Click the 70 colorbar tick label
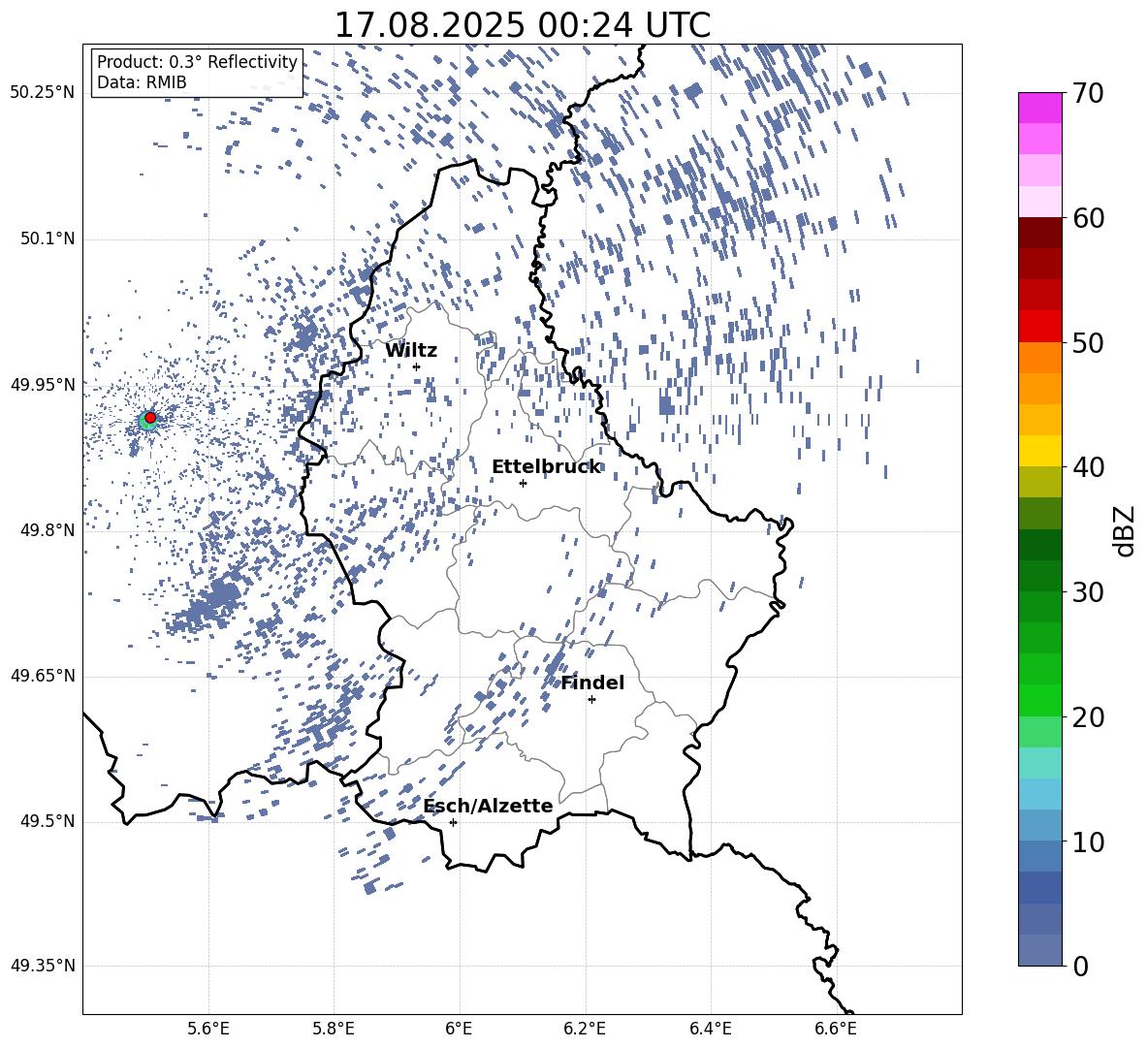This screenshot has height=1048, width=1148. click(1088, 94)
